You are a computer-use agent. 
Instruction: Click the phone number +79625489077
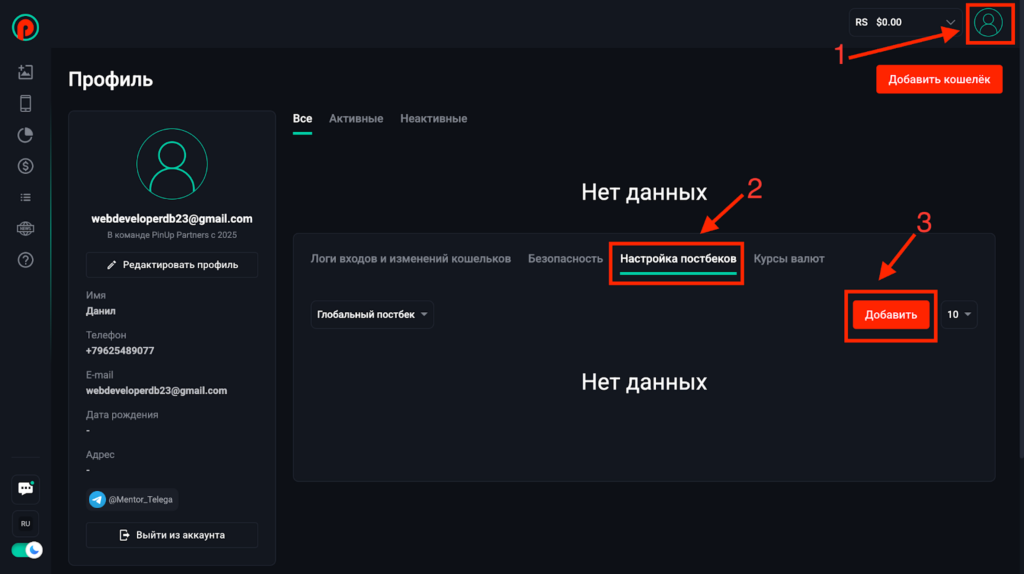click(120, 351)
